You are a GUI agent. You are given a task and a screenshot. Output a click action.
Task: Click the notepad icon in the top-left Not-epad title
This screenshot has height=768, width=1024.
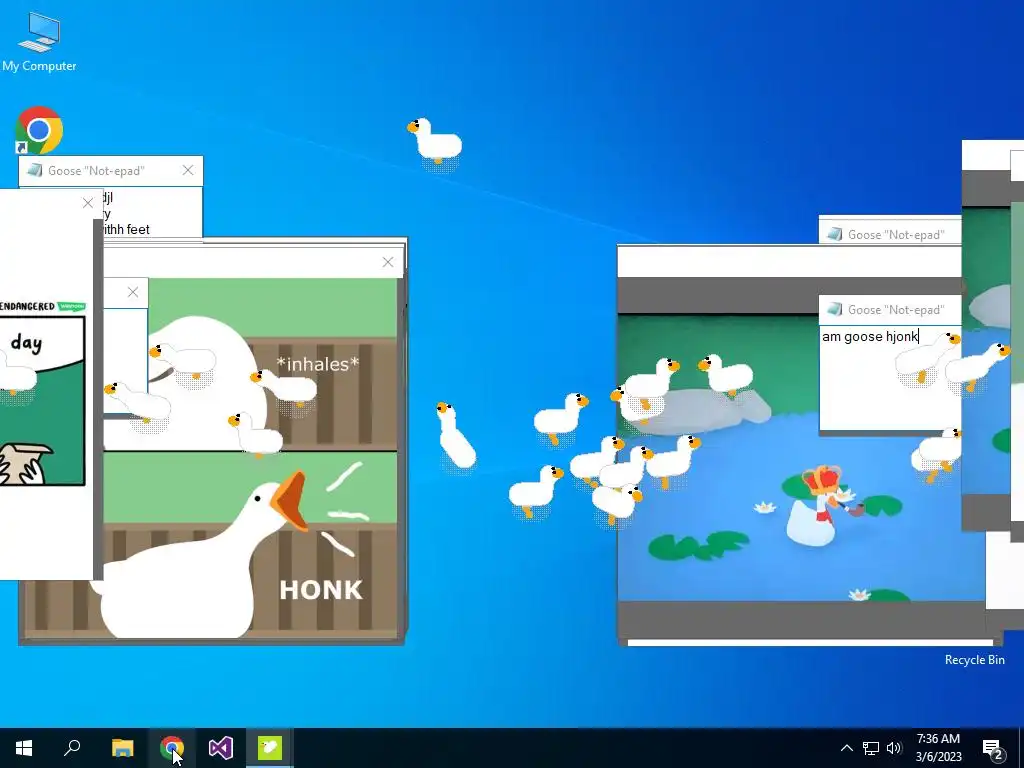click(35, 170)
